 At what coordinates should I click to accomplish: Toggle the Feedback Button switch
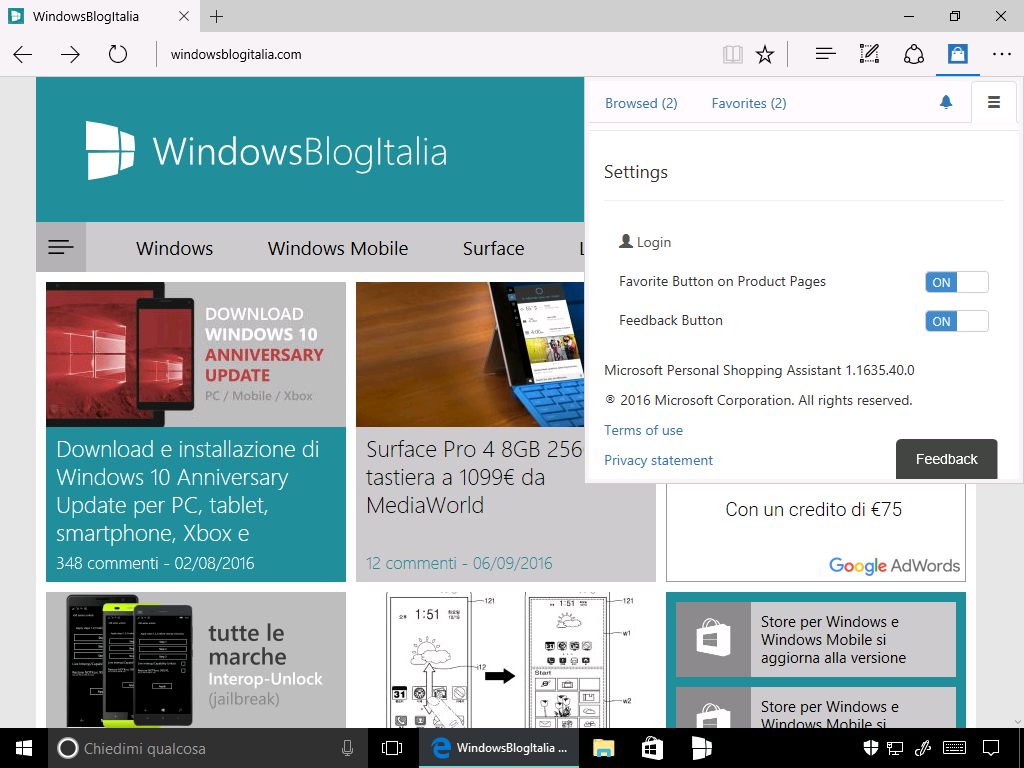[x=957, y=321]
